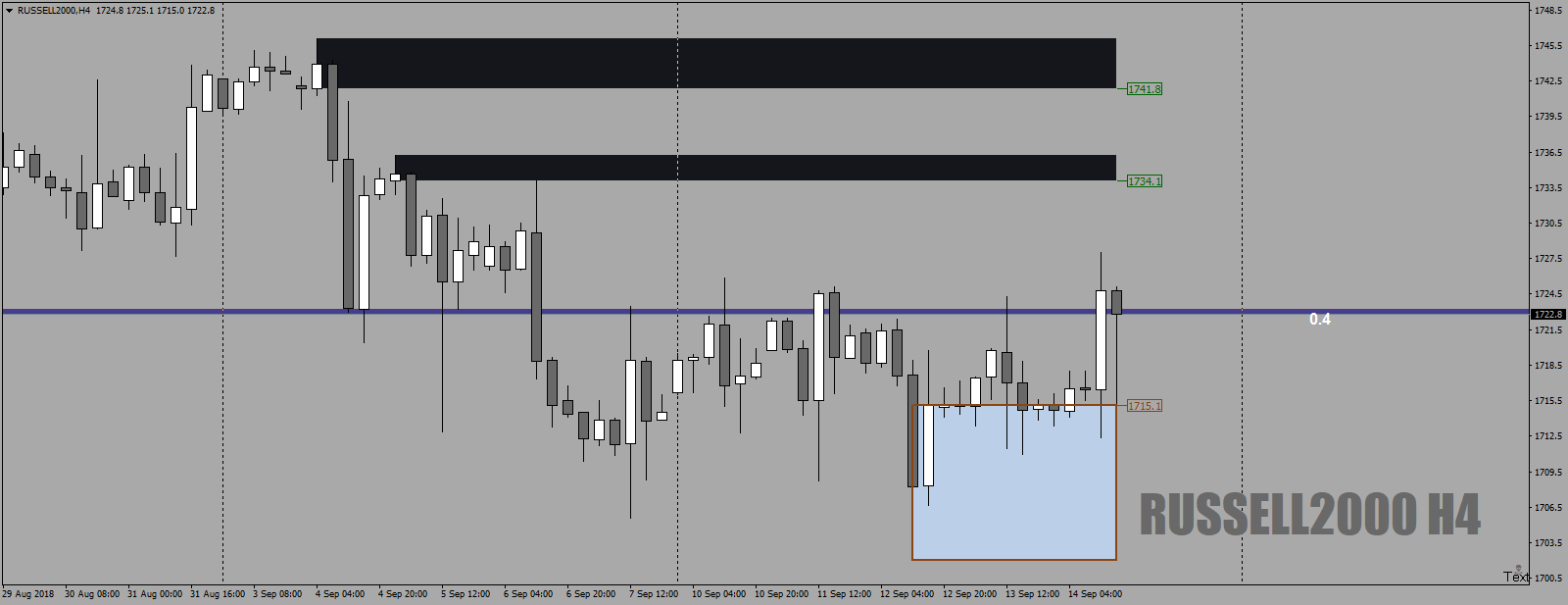Click the 1730.5 value on price axis
Viewport: 1568px width, 605px height.
pyautogui.click(x=1548, y=224)
